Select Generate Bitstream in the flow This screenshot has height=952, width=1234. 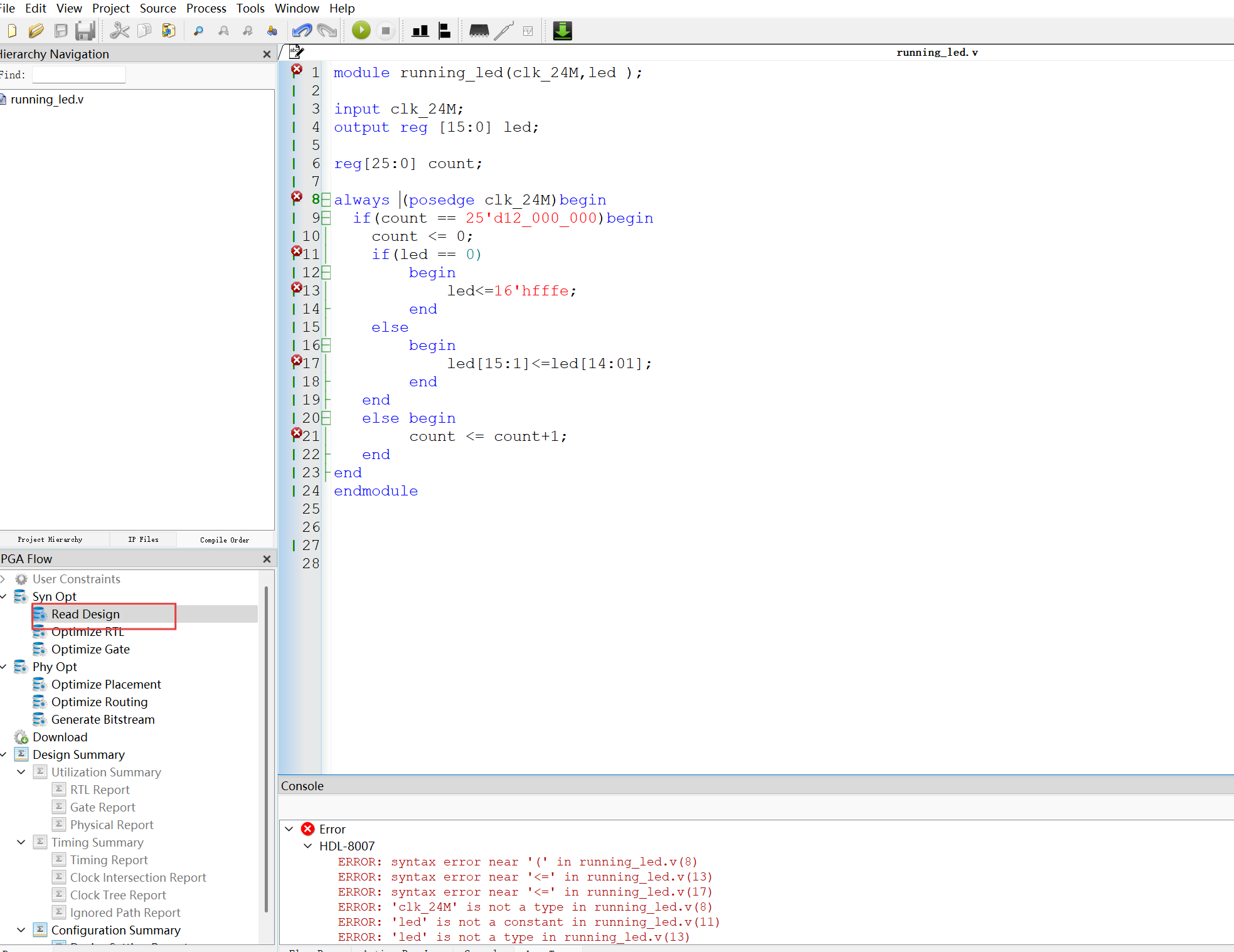tap(103, 719)
